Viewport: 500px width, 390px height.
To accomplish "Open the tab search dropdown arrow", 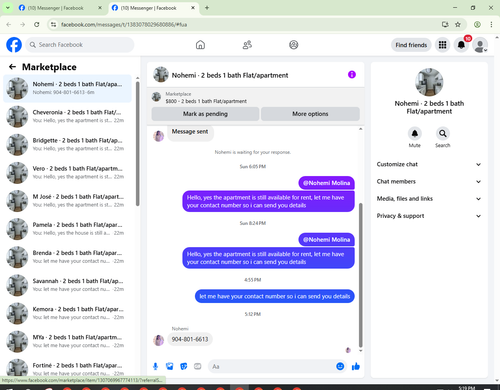I will (x=7, y=8).
